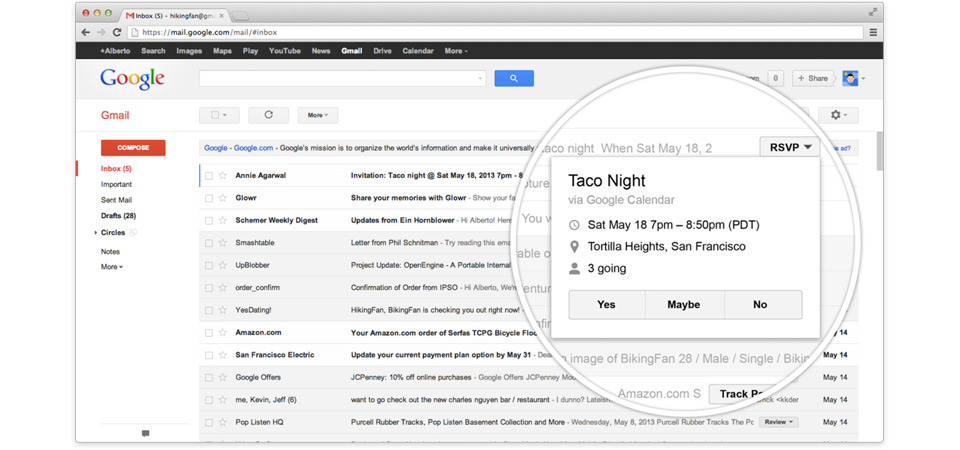Star the order_confirm email
The image size is (960, 450).
[223, 288]
